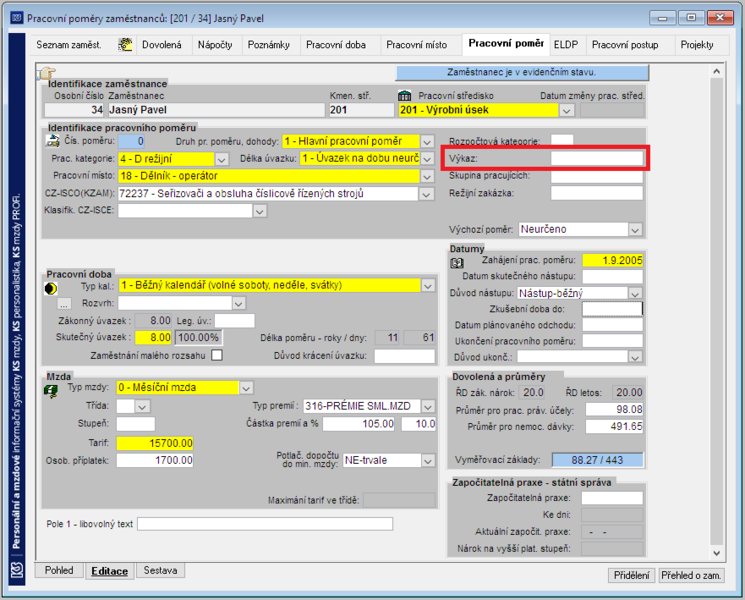Open the ELDP tab

566,45
